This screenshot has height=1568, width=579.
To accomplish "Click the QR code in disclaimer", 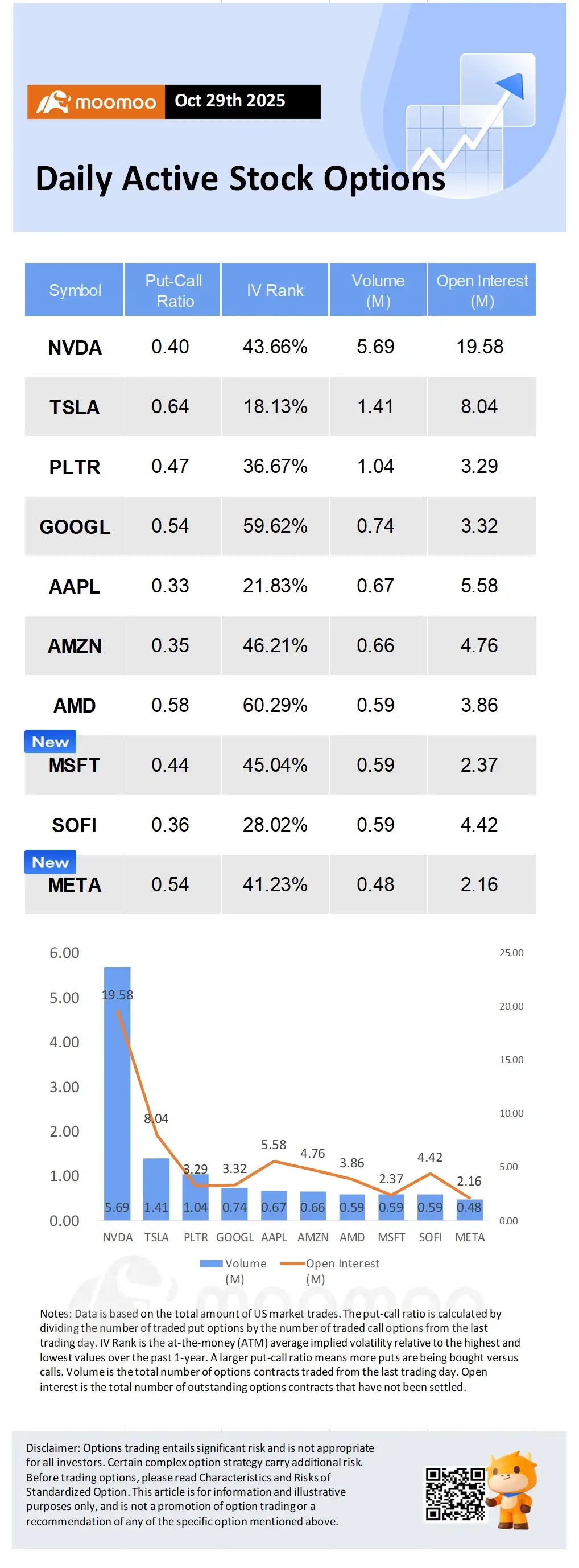I will (x=455, y=1493).
